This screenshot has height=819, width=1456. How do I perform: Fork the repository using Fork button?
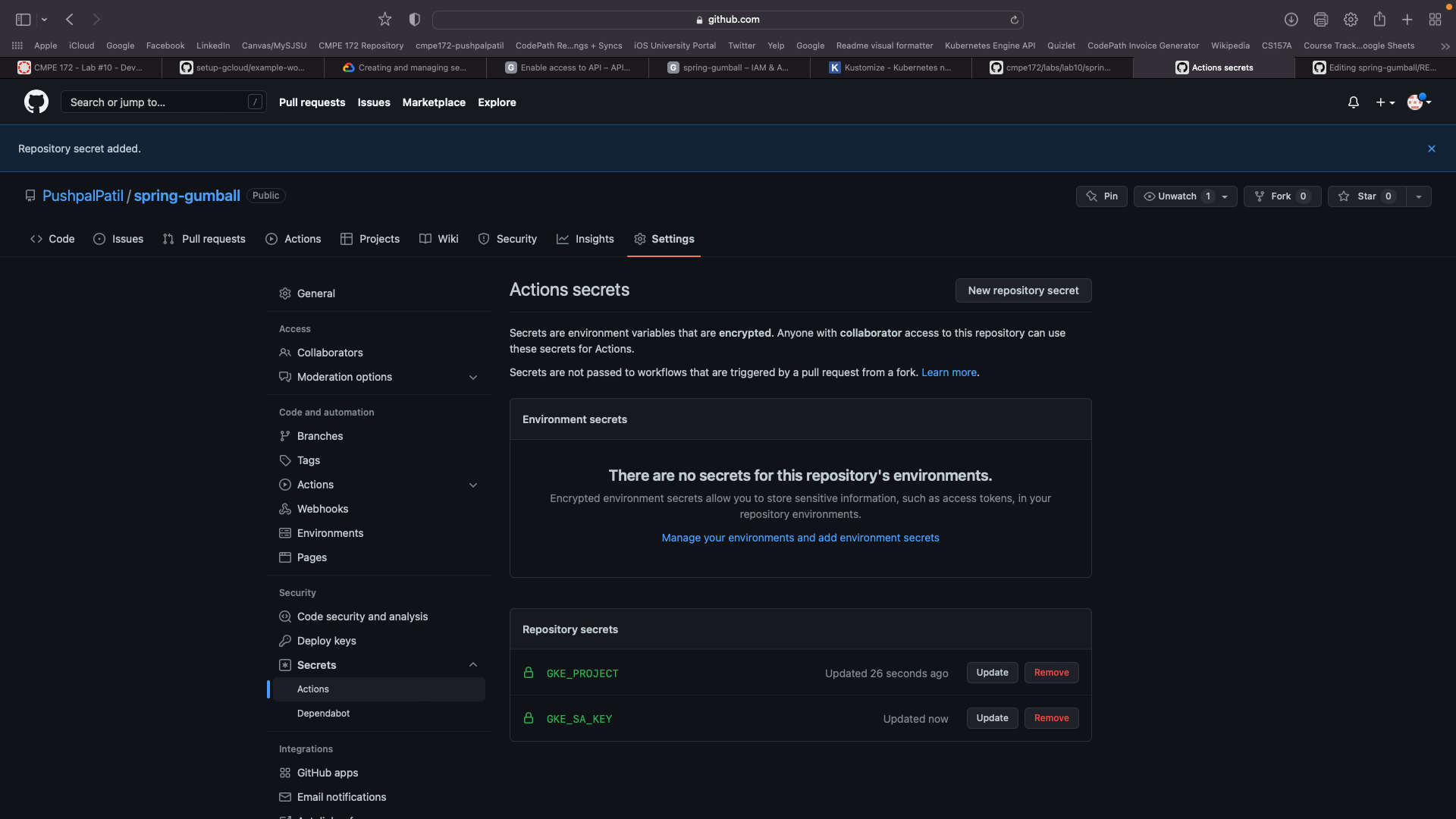point(1282,196)
